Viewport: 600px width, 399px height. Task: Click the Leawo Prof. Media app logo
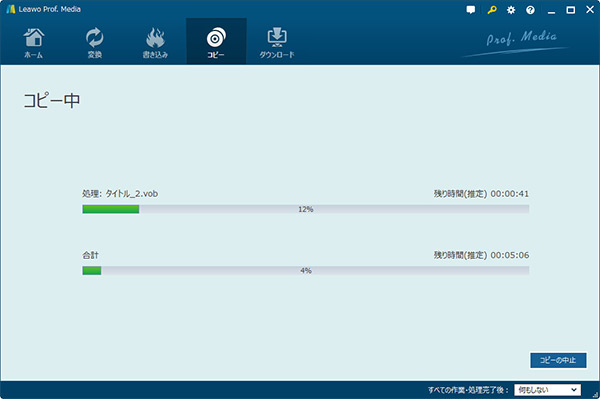[11, 9]
